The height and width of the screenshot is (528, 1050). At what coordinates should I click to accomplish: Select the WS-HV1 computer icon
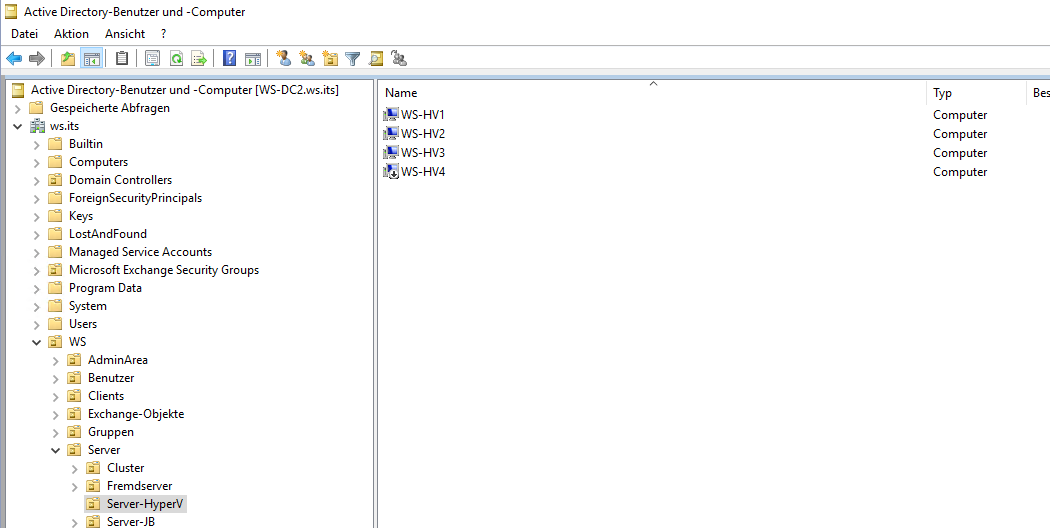[x=391, y=115]
